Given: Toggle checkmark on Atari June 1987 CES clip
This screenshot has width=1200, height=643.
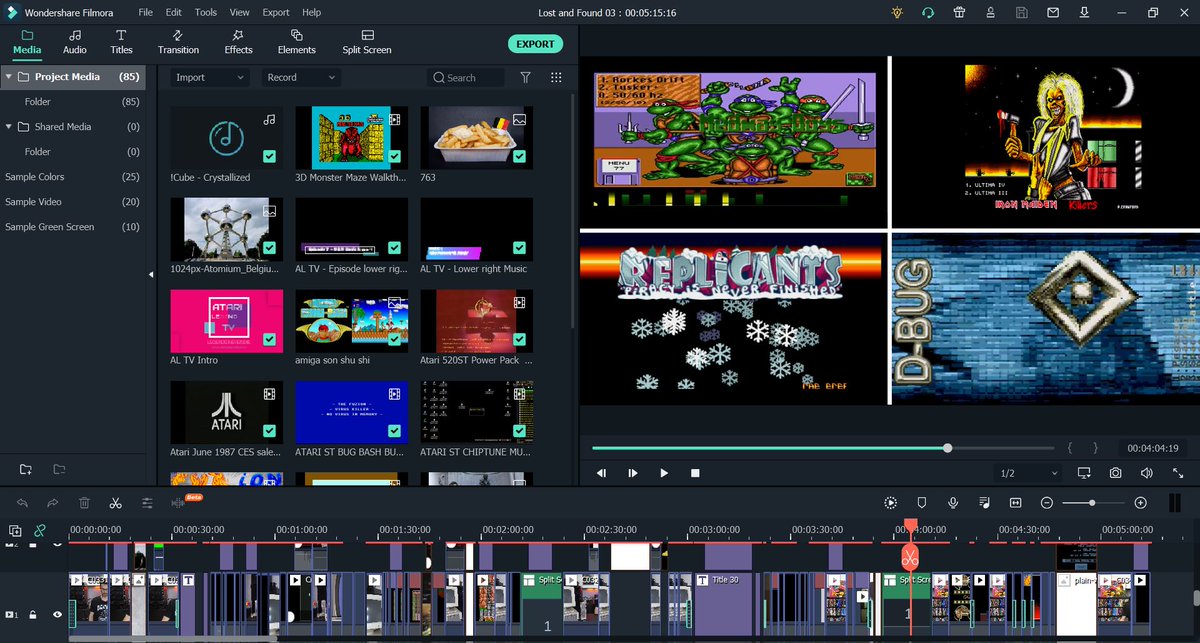Looking at the screenshot, I should point(269,431).
